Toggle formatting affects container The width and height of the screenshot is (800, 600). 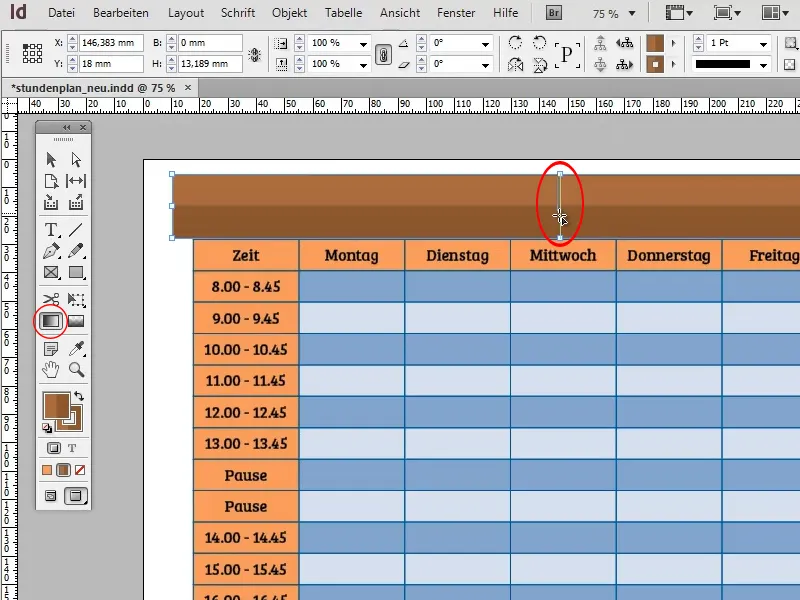[x=54, y=448]
